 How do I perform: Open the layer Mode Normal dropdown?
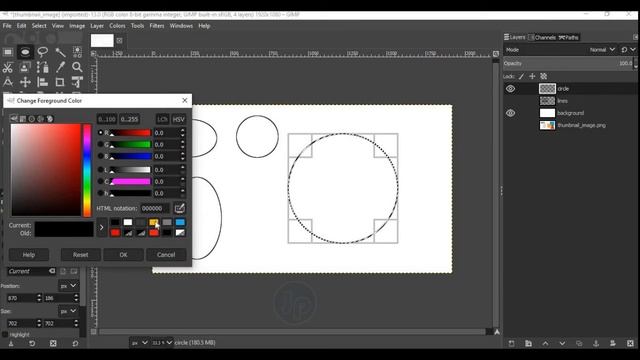(x=602, y=50)
